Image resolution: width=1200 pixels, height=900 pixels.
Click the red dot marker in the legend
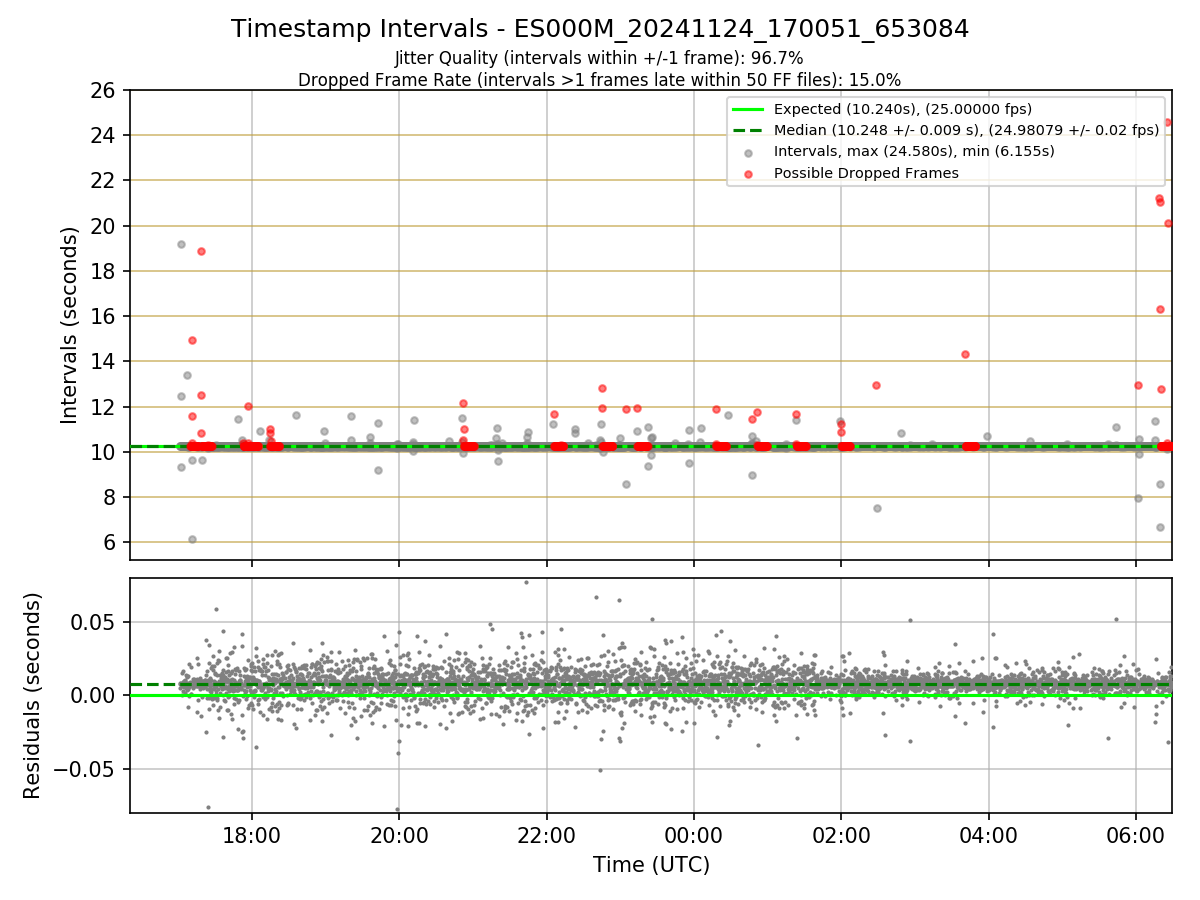pos(748,173)
